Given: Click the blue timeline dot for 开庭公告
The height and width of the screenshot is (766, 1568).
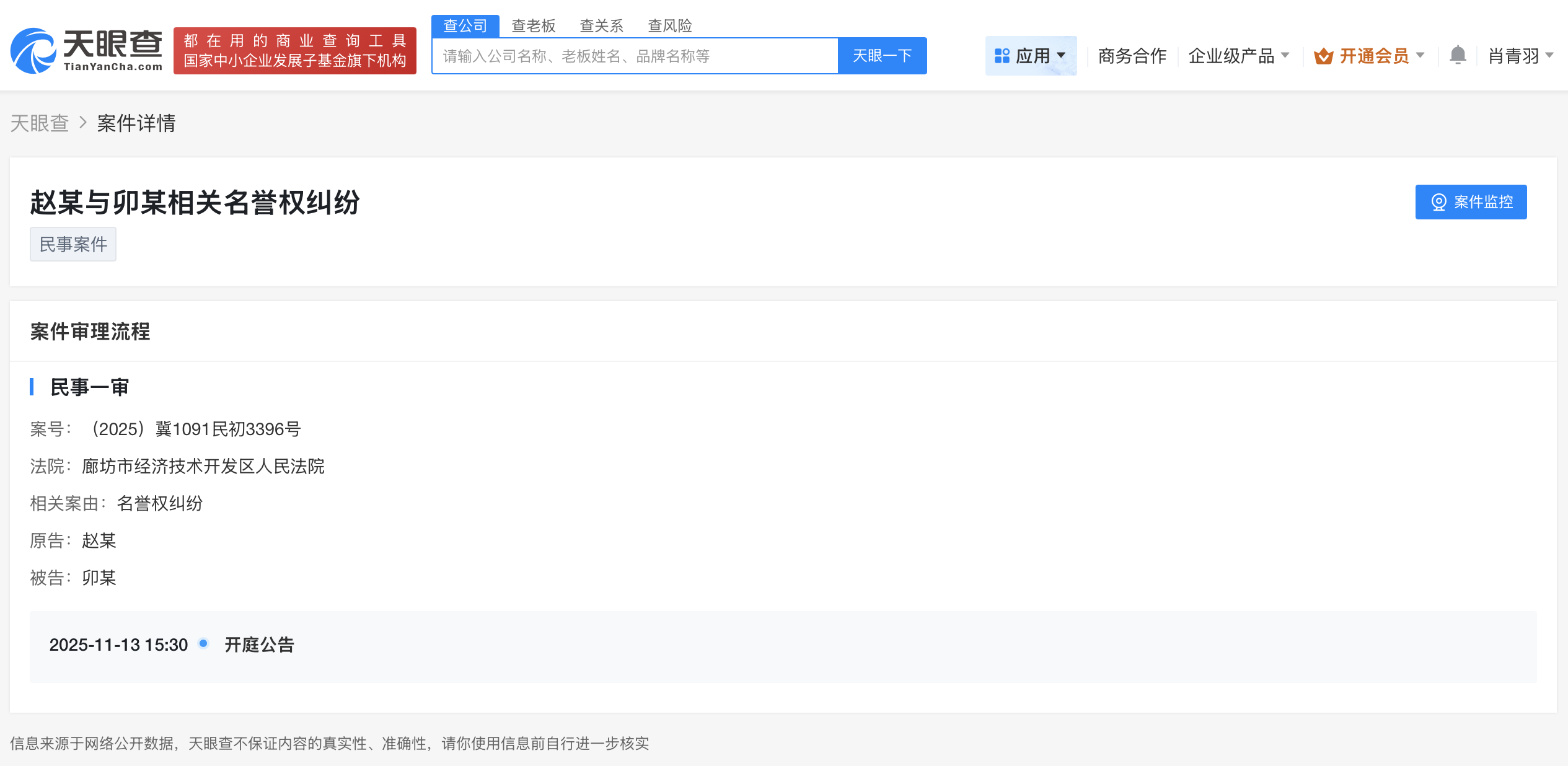Looking at the screenshot, I should pyautogui.click(x=203, y=644).
